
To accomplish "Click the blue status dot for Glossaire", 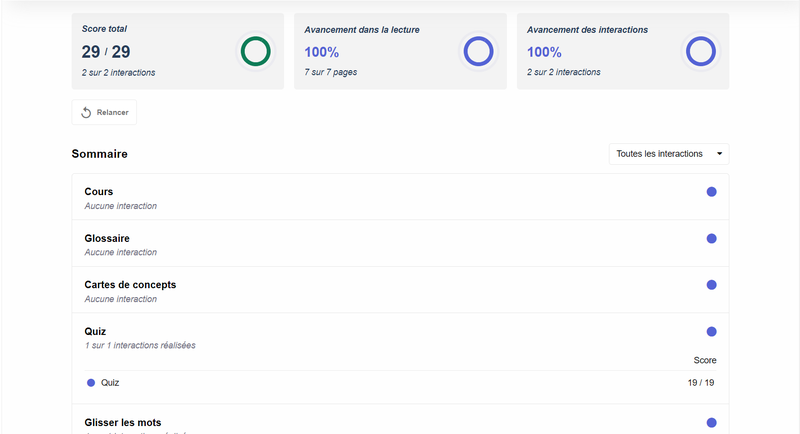I will pyautogui.click(x=712, y=239).
